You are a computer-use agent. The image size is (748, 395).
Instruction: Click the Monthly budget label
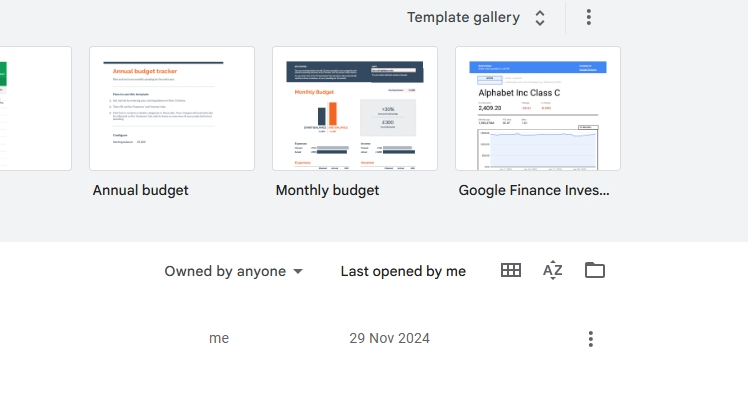327,190
